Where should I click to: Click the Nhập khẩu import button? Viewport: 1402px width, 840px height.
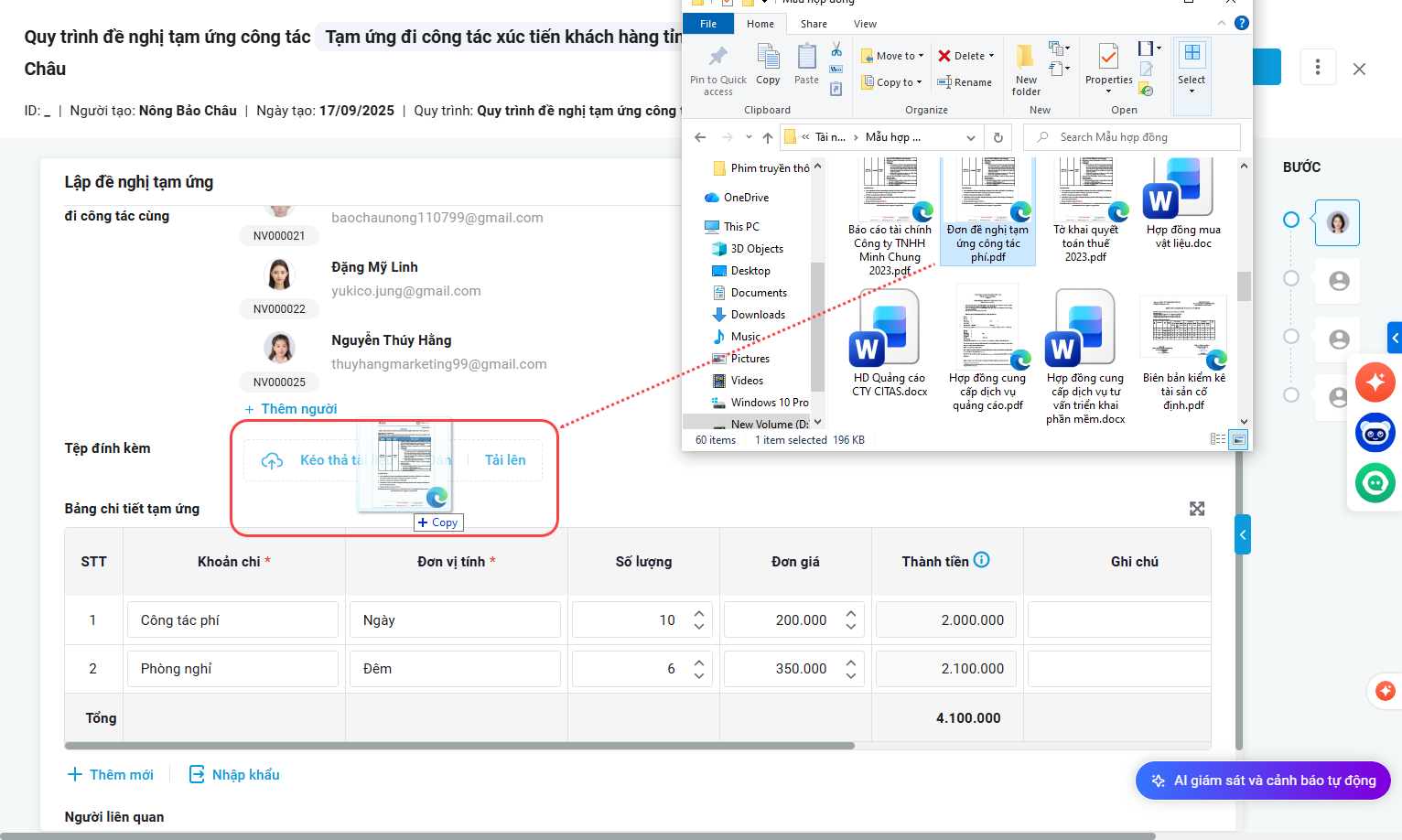coord(234,775)
